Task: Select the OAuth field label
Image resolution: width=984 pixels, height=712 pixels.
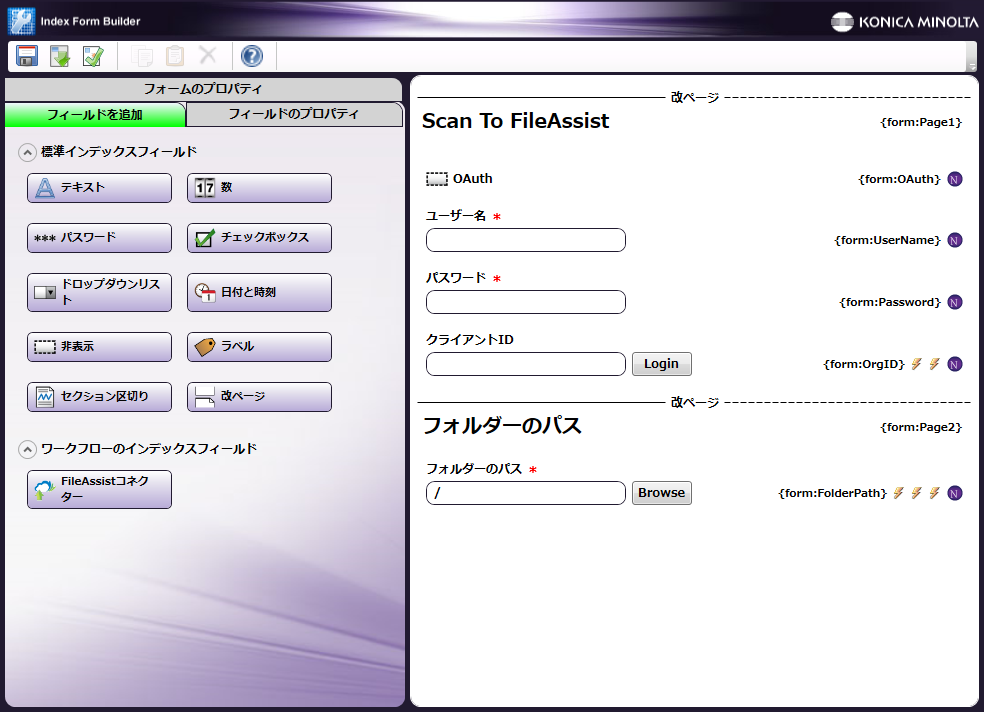Action: (473, 179)
